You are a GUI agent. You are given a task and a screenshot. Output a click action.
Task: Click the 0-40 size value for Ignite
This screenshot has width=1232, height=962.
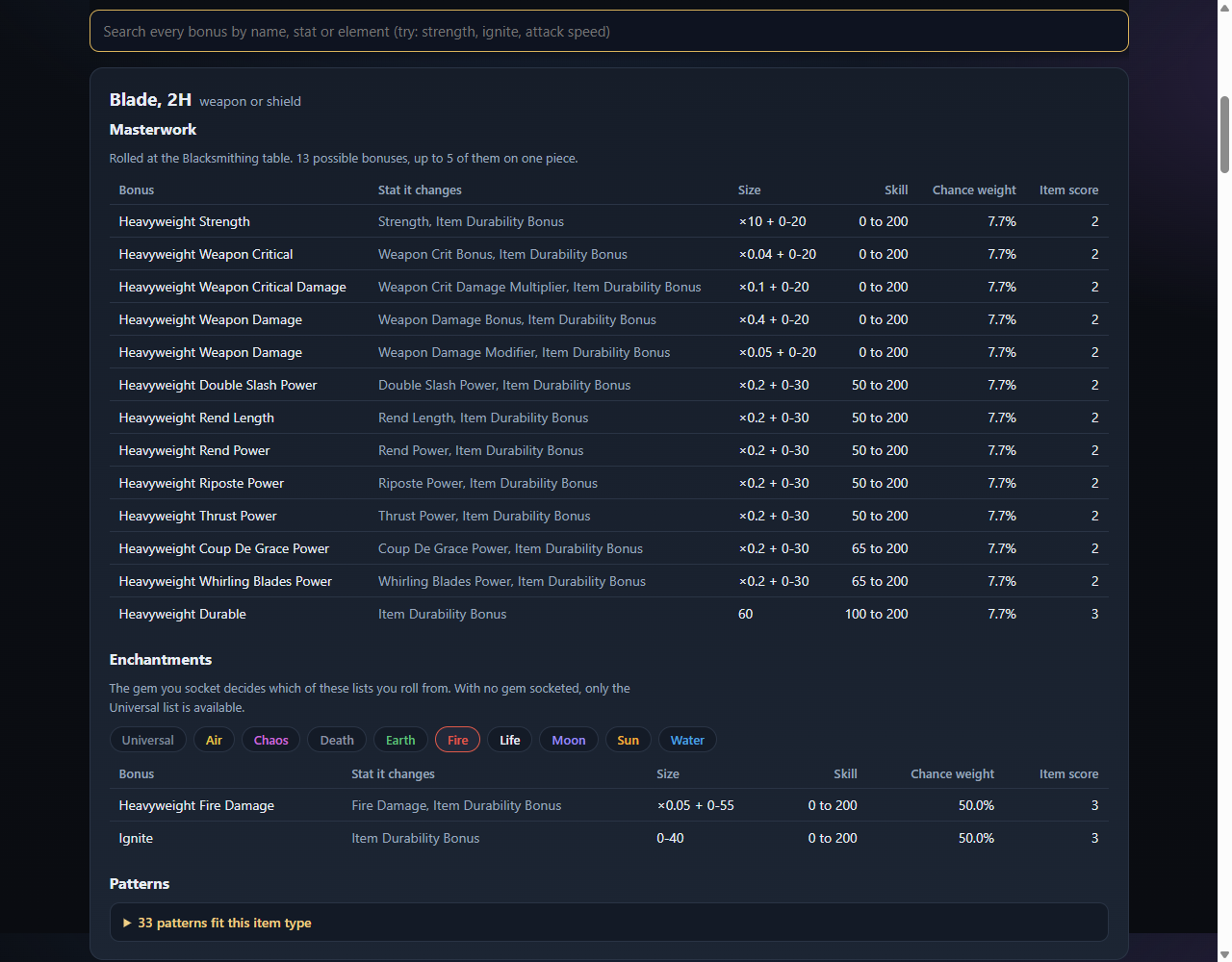670,838
